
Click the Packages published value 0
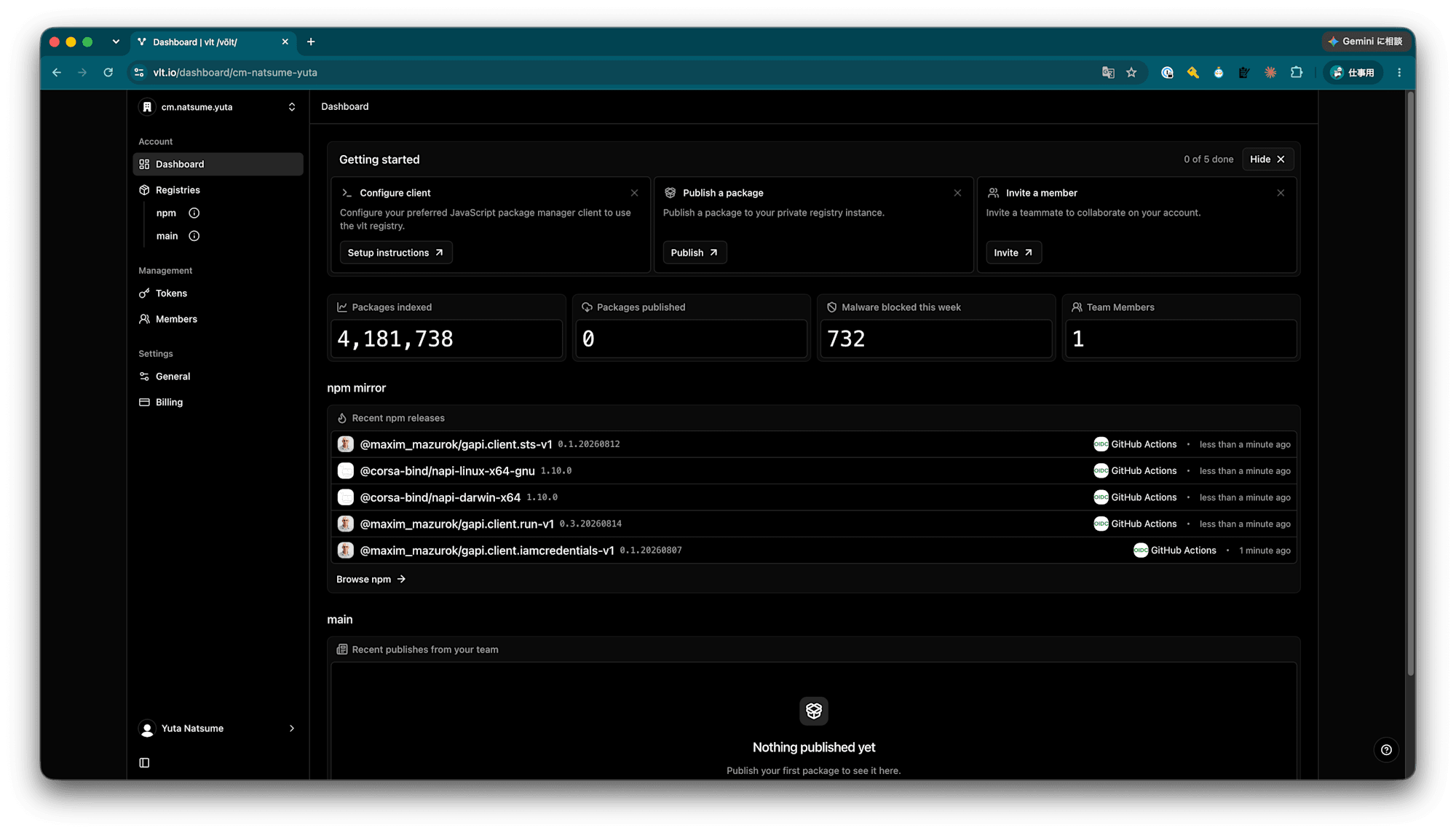click(588, 339)
